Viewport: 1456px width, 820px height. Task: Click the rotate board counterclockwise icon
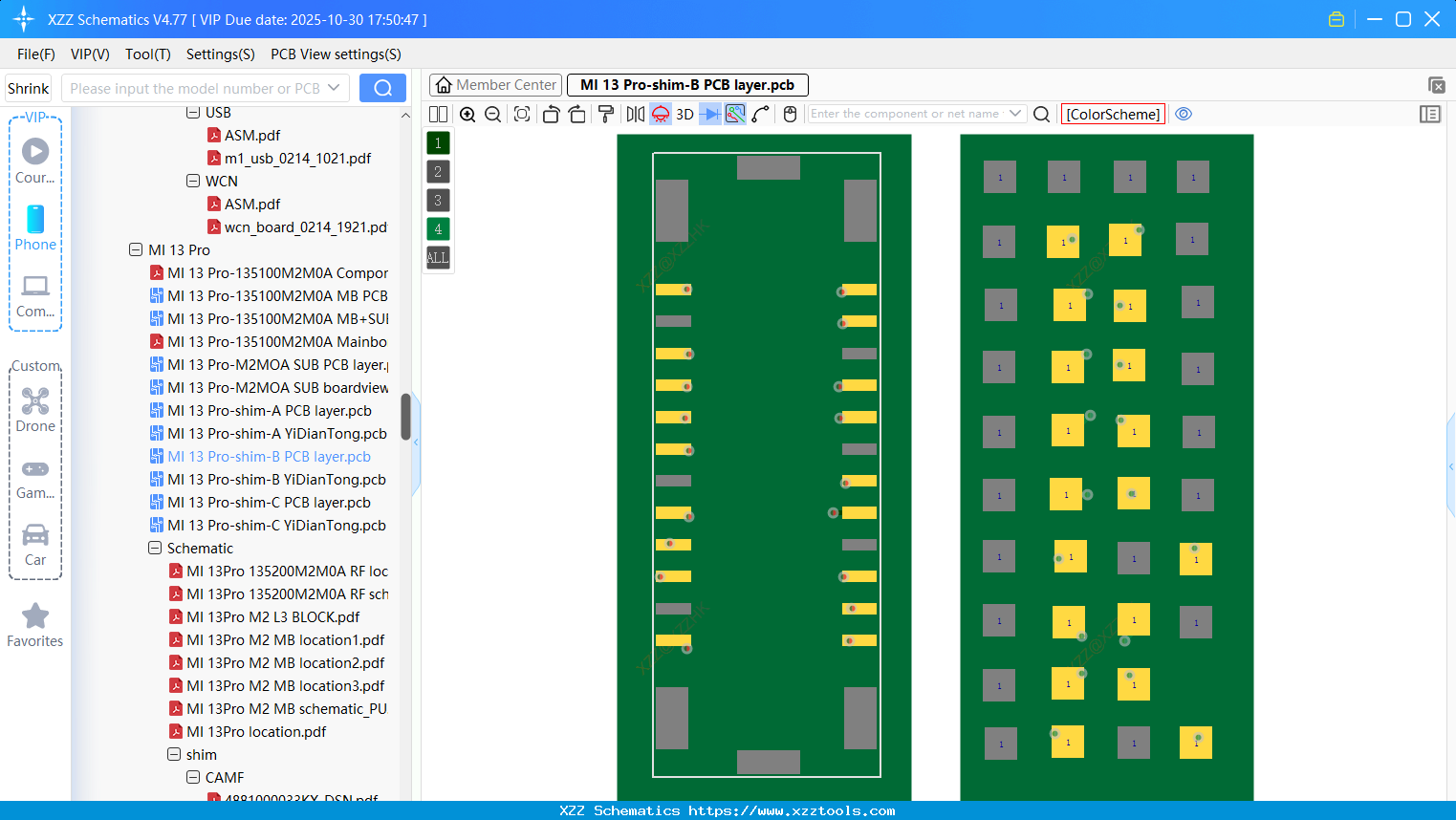[551, 114]
